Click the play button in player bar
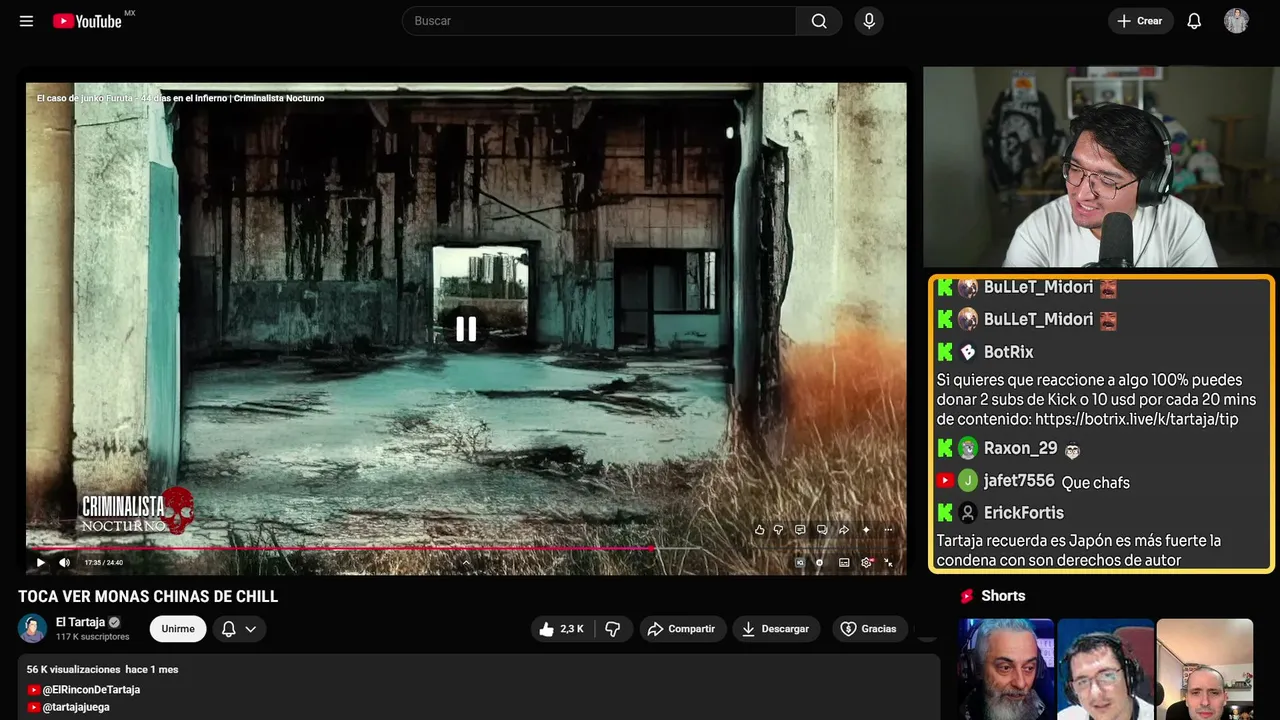 (40, 562)
